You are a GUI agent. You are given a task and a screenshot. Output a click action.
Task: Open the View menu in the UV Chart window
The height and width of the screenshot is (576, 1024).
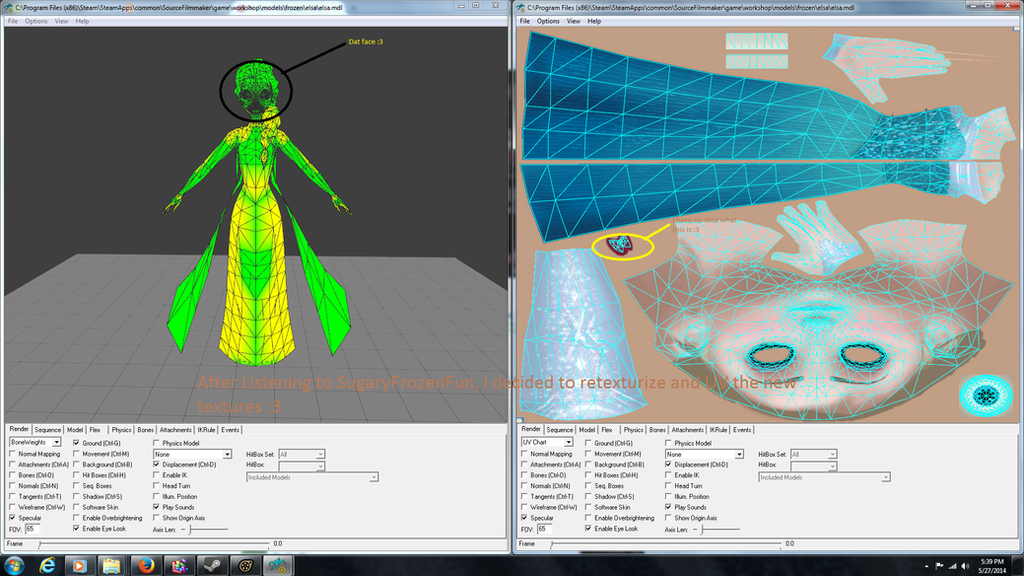[x=573, y=21]
